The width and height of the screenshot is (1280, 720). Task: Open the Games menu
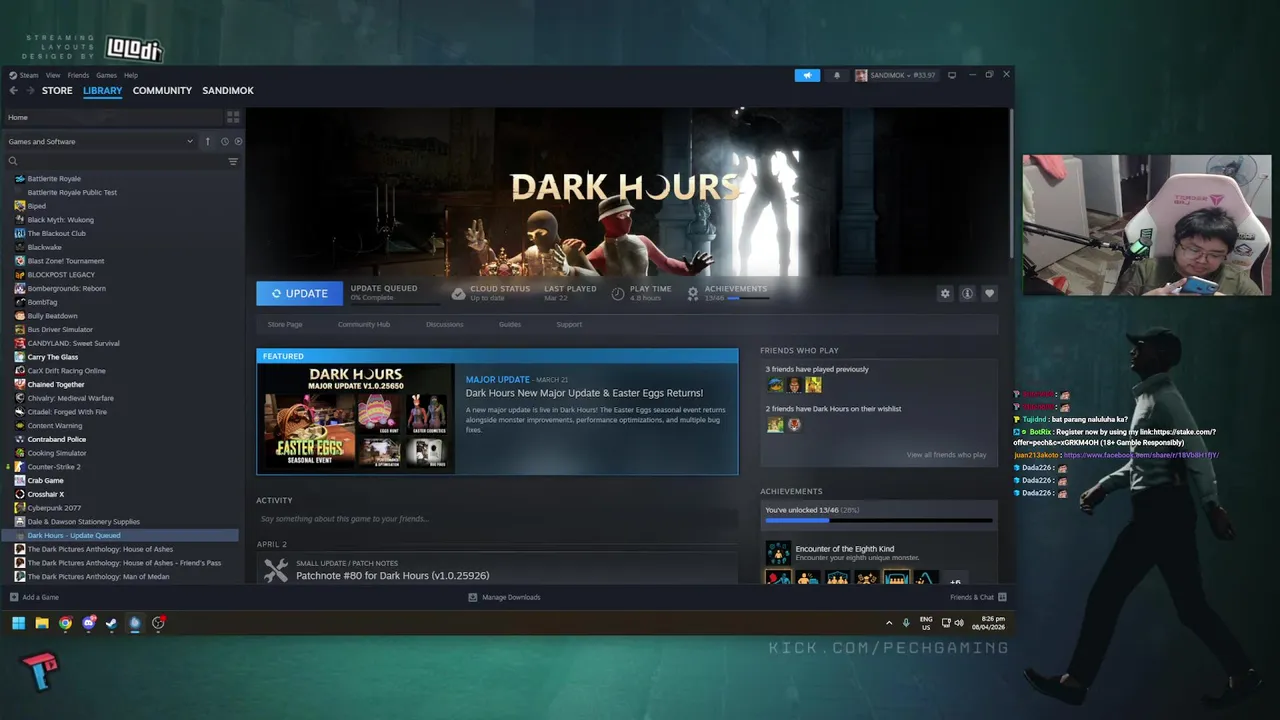106,75
